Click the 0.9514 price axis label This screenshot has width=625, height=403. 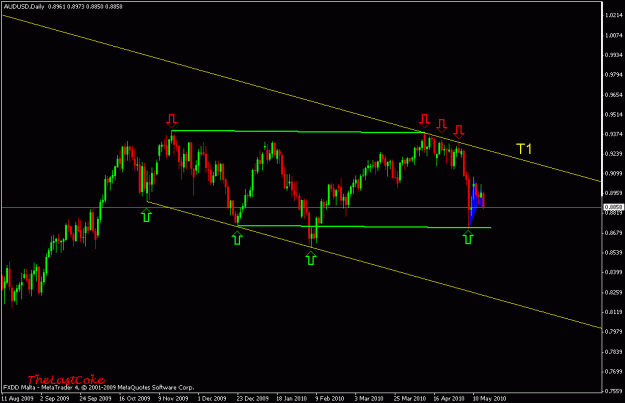613,114
